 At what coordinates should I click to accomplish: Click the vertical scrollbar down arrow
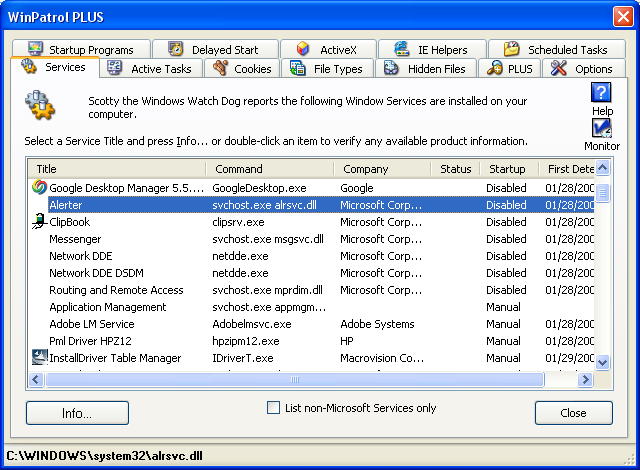pos(602,362)
